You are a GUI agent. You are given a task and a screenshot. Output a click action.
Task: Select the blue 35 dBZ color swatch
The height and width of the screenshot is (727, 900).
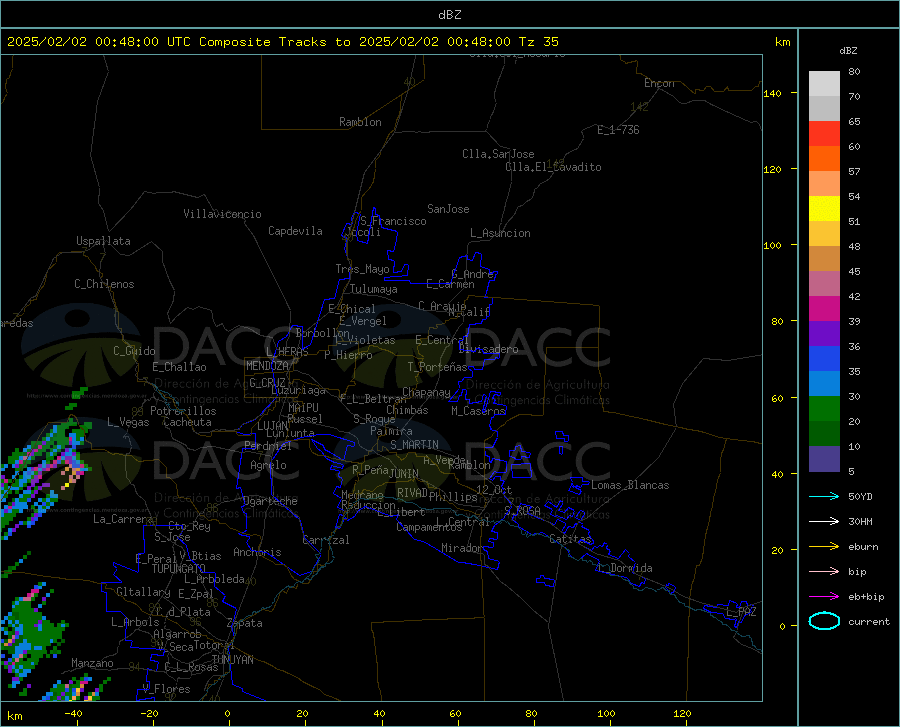[824, 359]
